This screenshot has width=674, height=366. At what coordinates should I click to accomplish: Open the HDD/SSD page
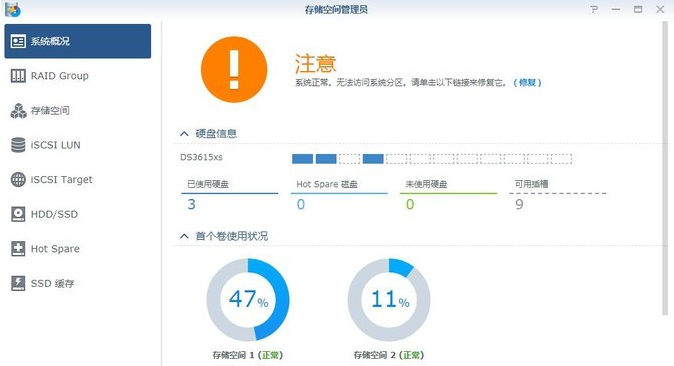78,214
